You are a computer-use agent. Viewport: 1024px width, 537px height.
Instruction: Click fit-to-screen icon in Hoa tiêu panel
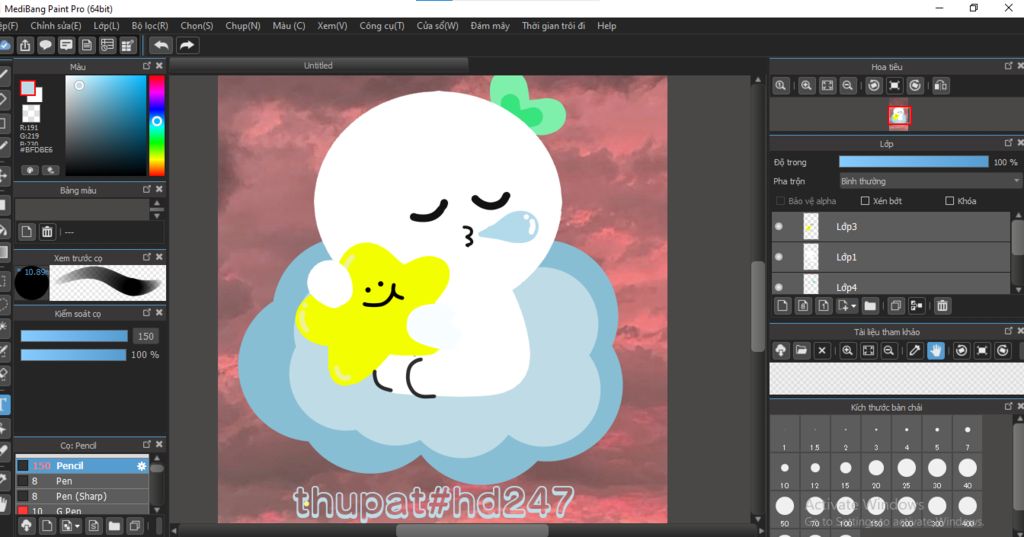pos(827,86)
